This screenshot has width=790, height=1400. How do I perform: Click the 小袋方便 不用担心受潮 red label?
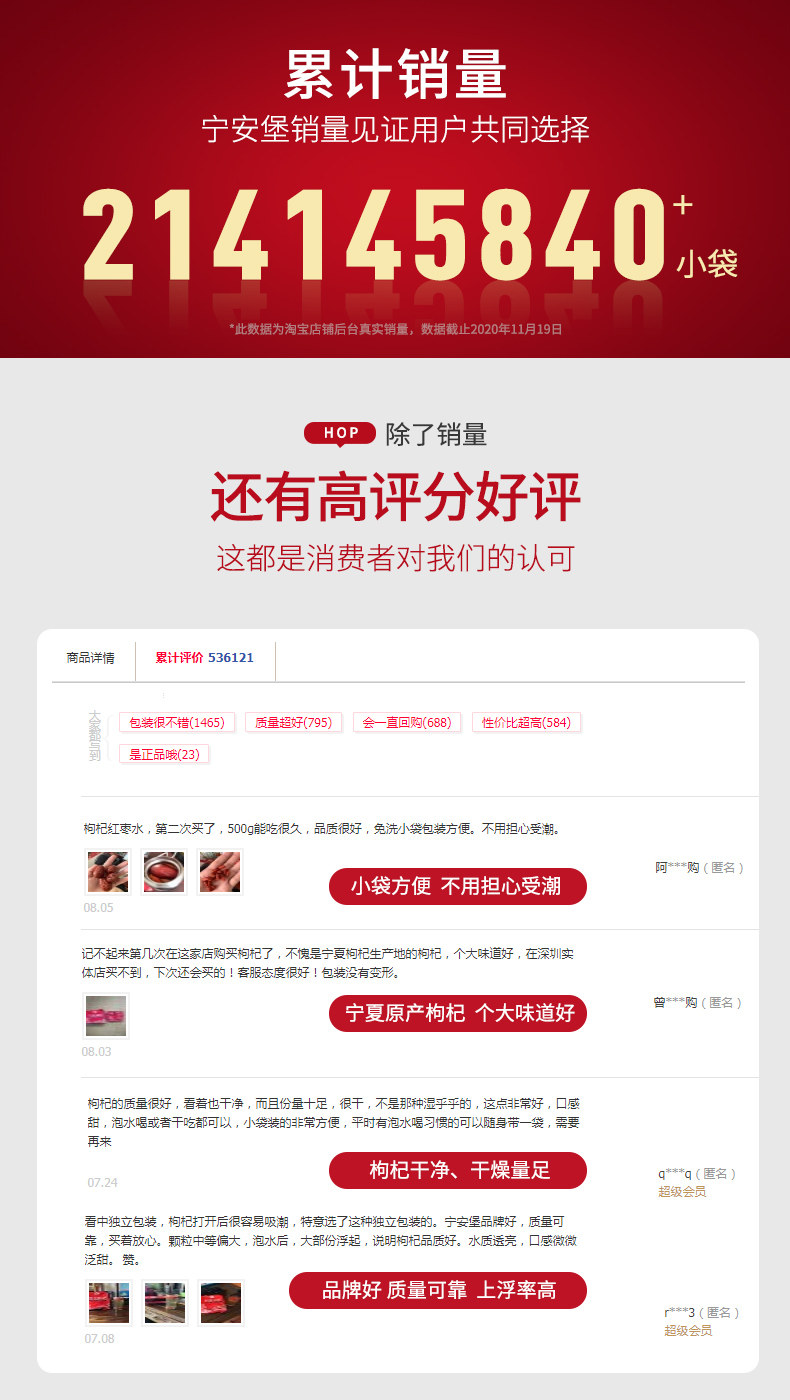458,886
